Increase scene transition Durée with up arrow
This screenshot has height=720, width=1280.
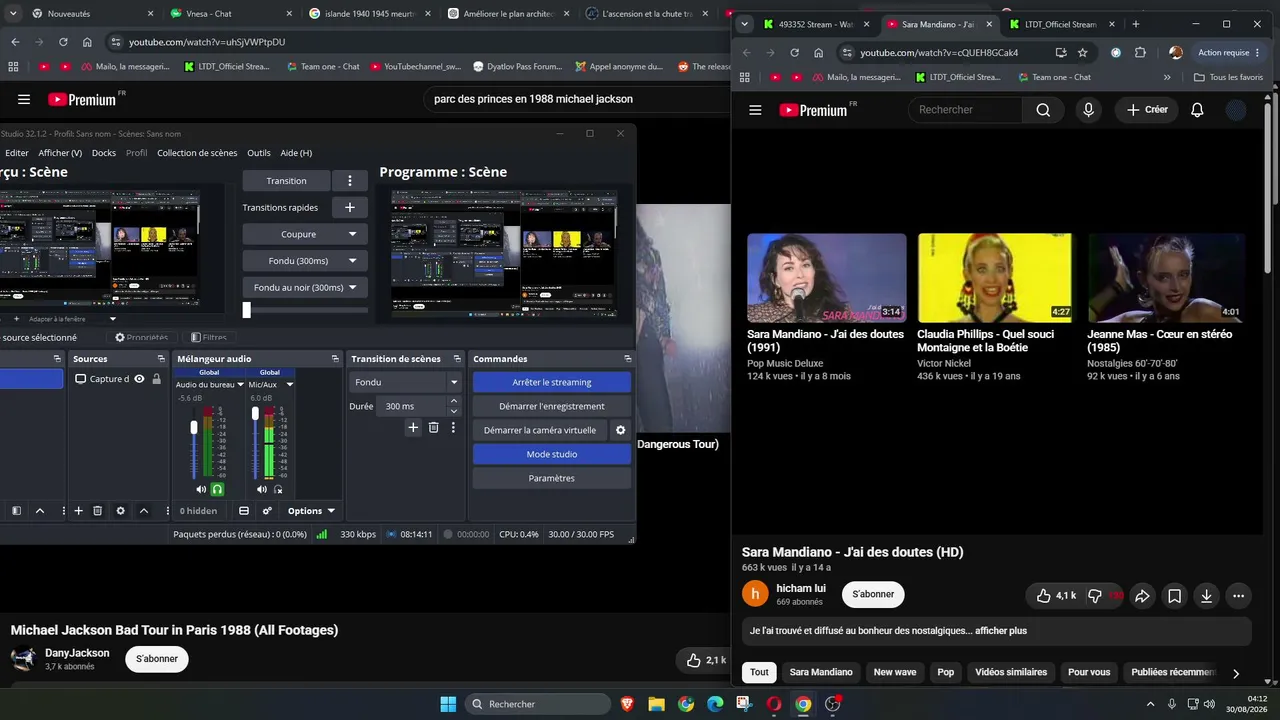coord(454,402)
